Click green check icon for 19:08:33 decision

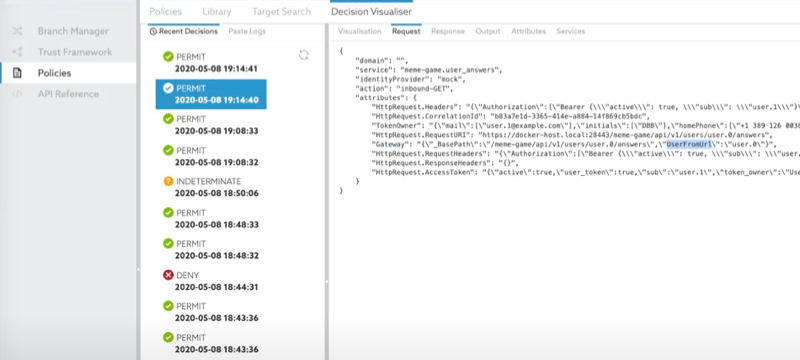coord(168,119)
